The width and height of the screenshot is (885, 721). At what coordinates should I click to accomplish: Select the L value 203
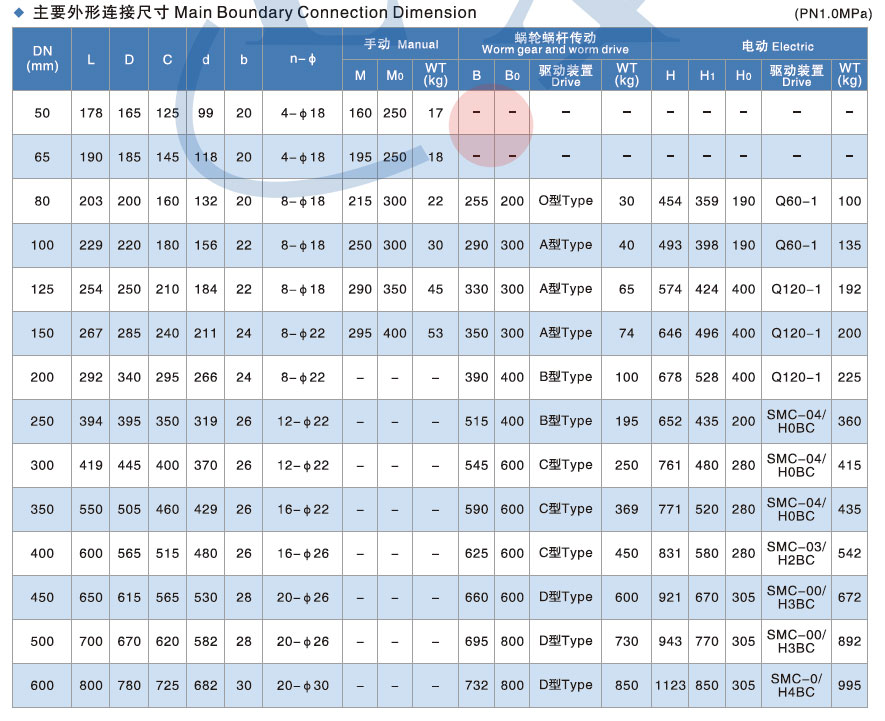pyautogui.click(x=91, y=201)
